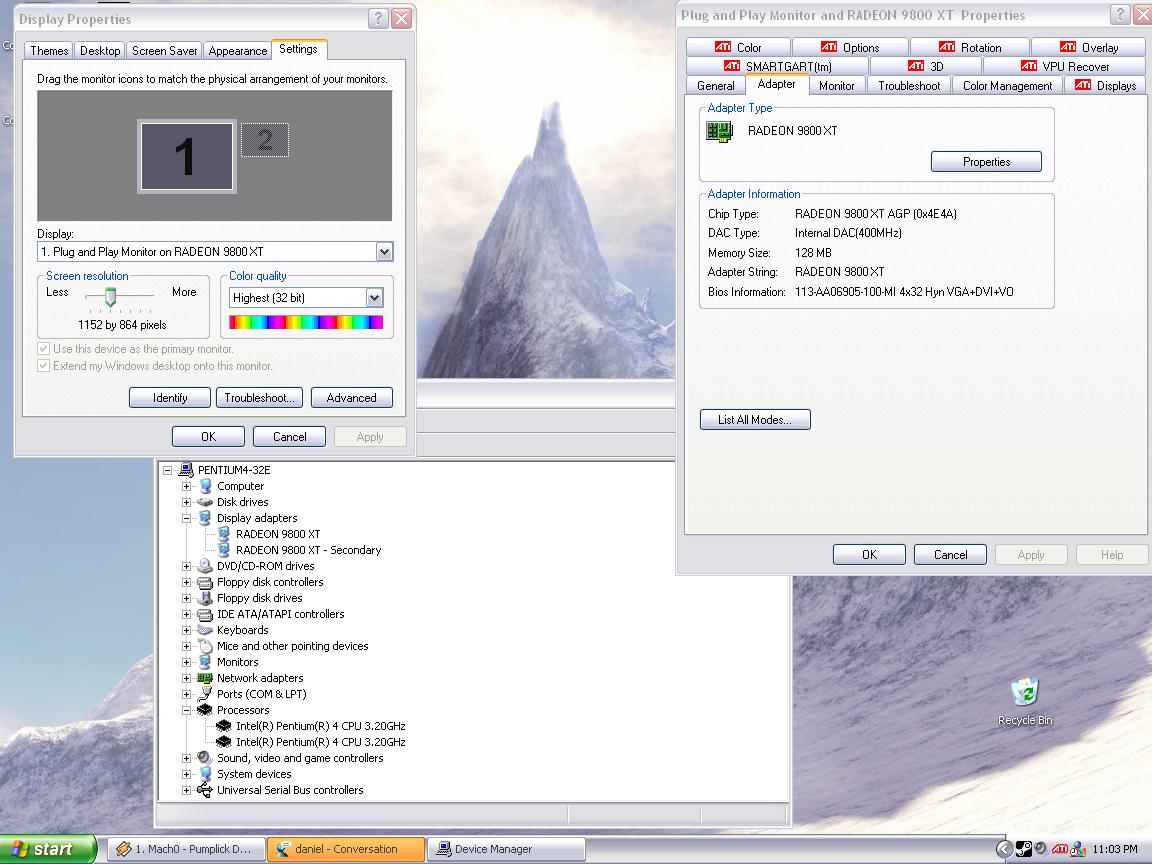Click the Ports (COM & LPT) icon

(205, 694)
